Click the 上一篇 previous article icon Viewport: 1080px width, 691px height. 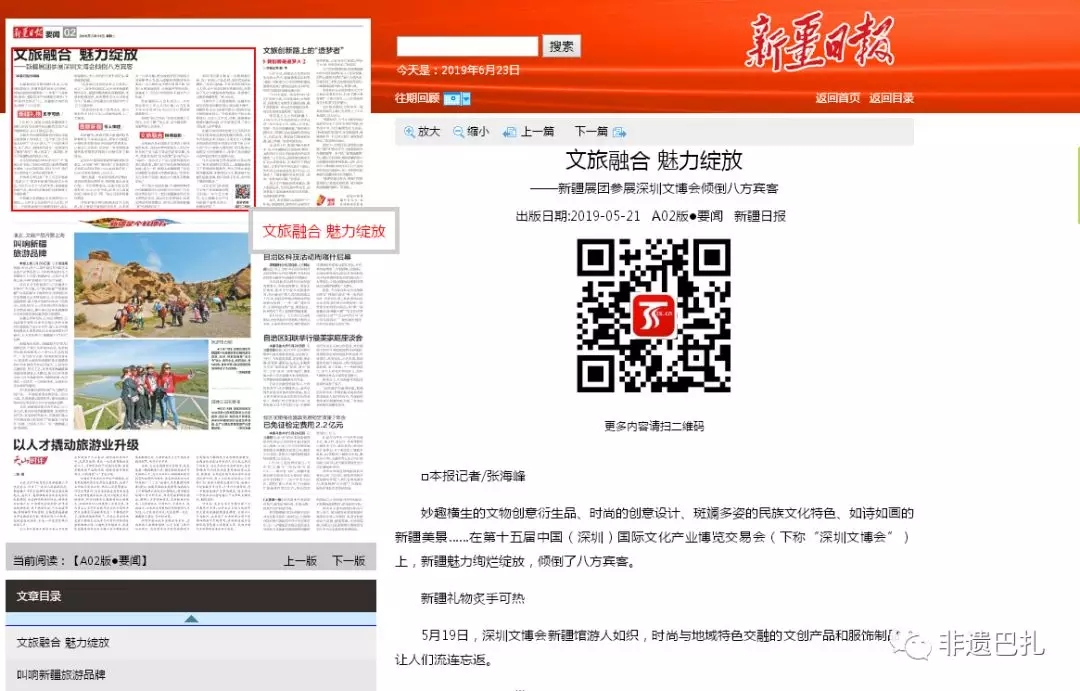(510, 132)
